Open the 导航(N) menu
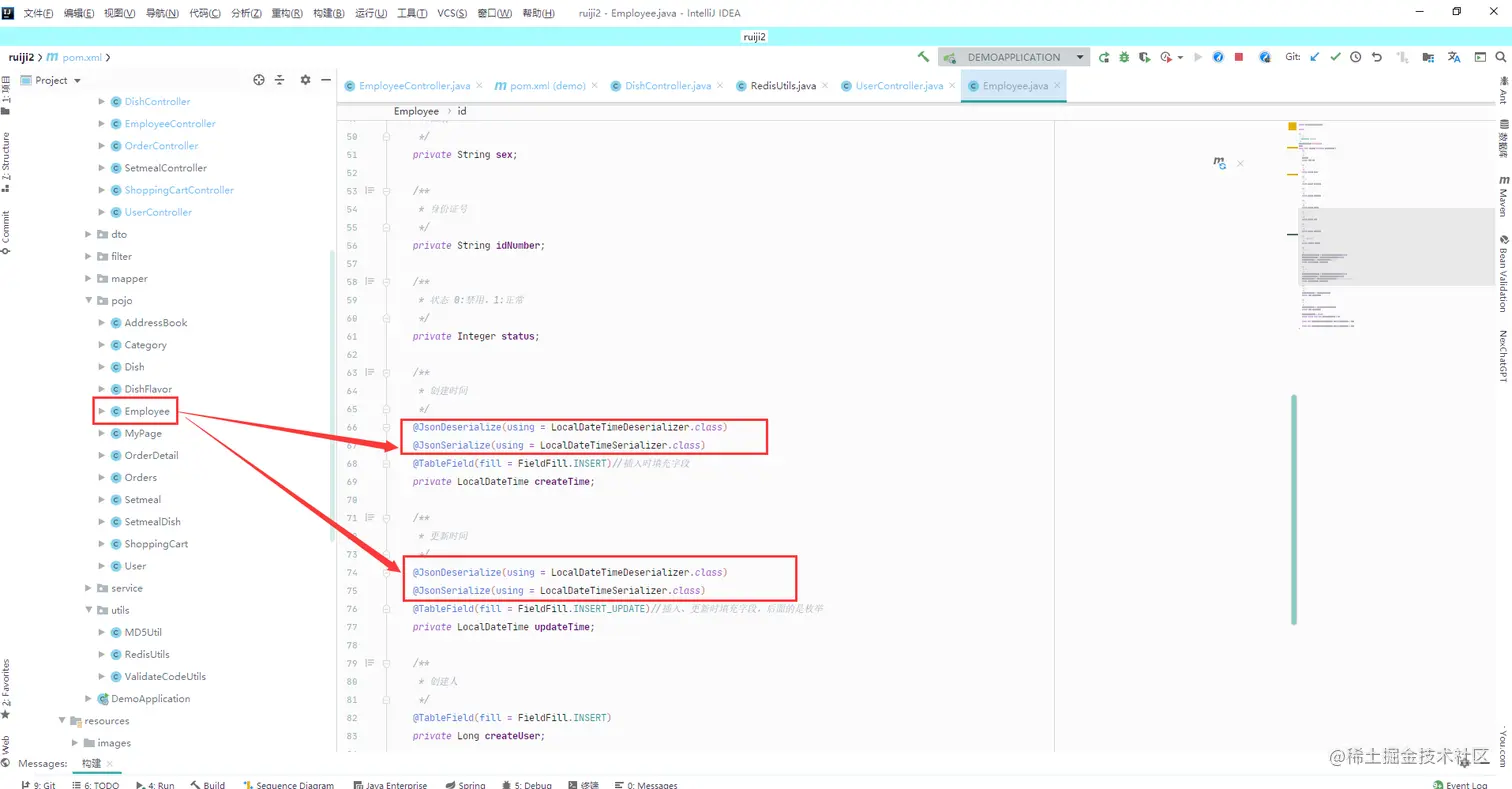 pos(162,13)
